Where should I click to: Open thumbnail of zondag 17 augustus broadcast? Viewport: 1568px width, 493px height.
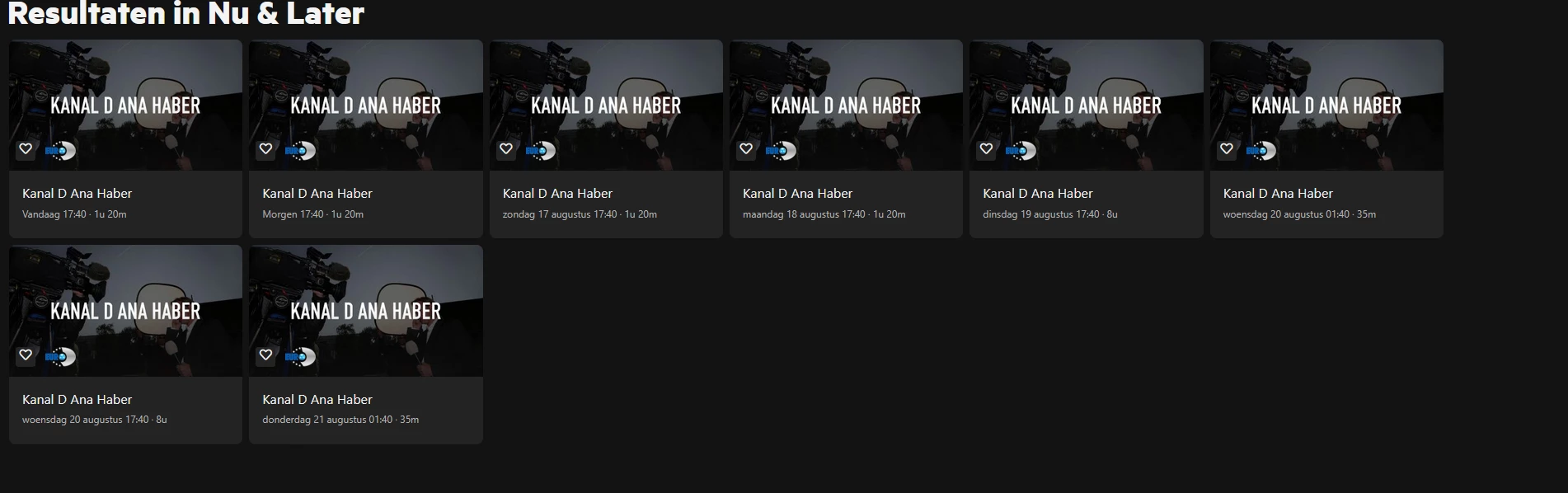[x=606, y=105]
